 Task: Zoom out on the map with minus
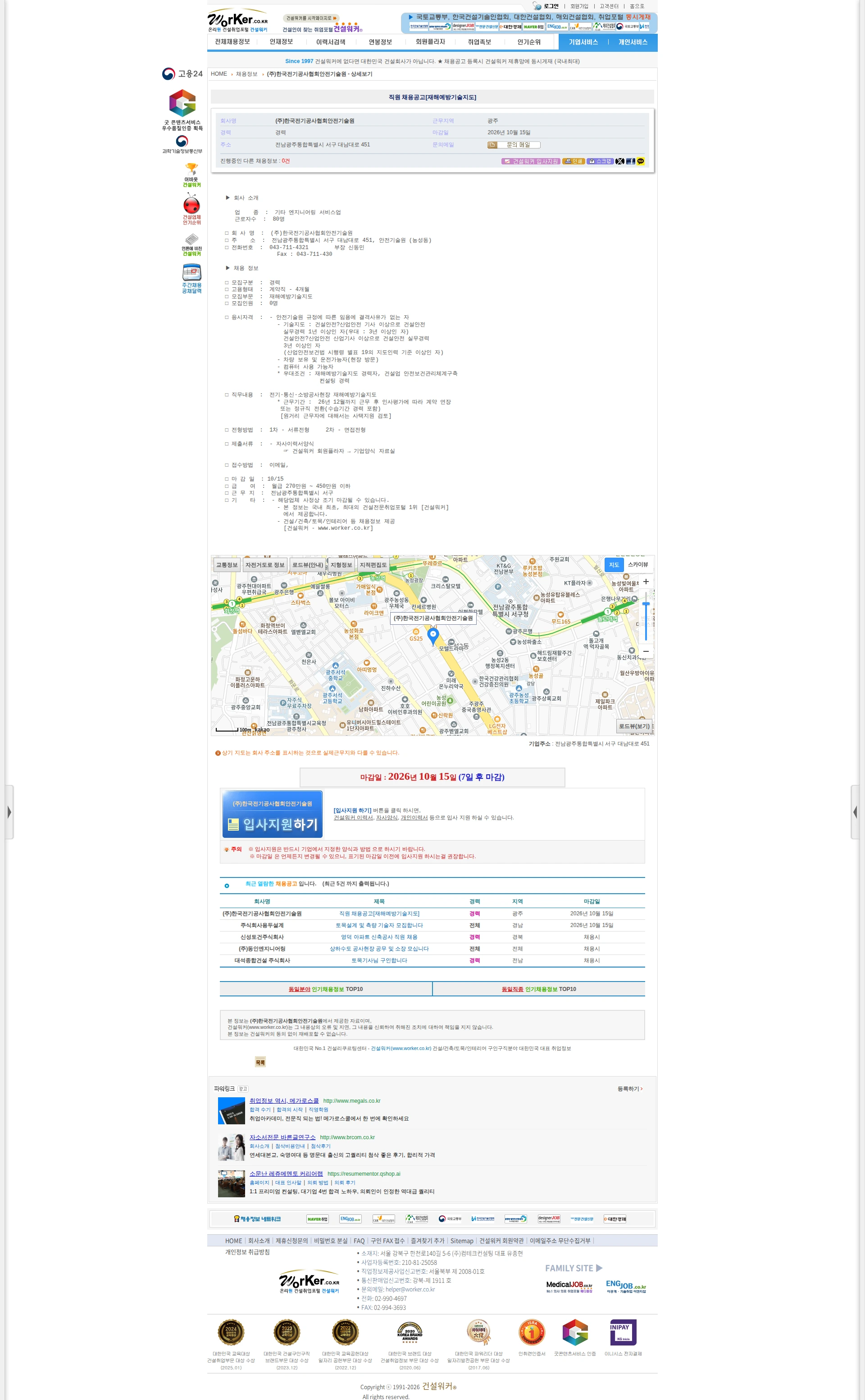pyautogui.click(x=646, y=651)
